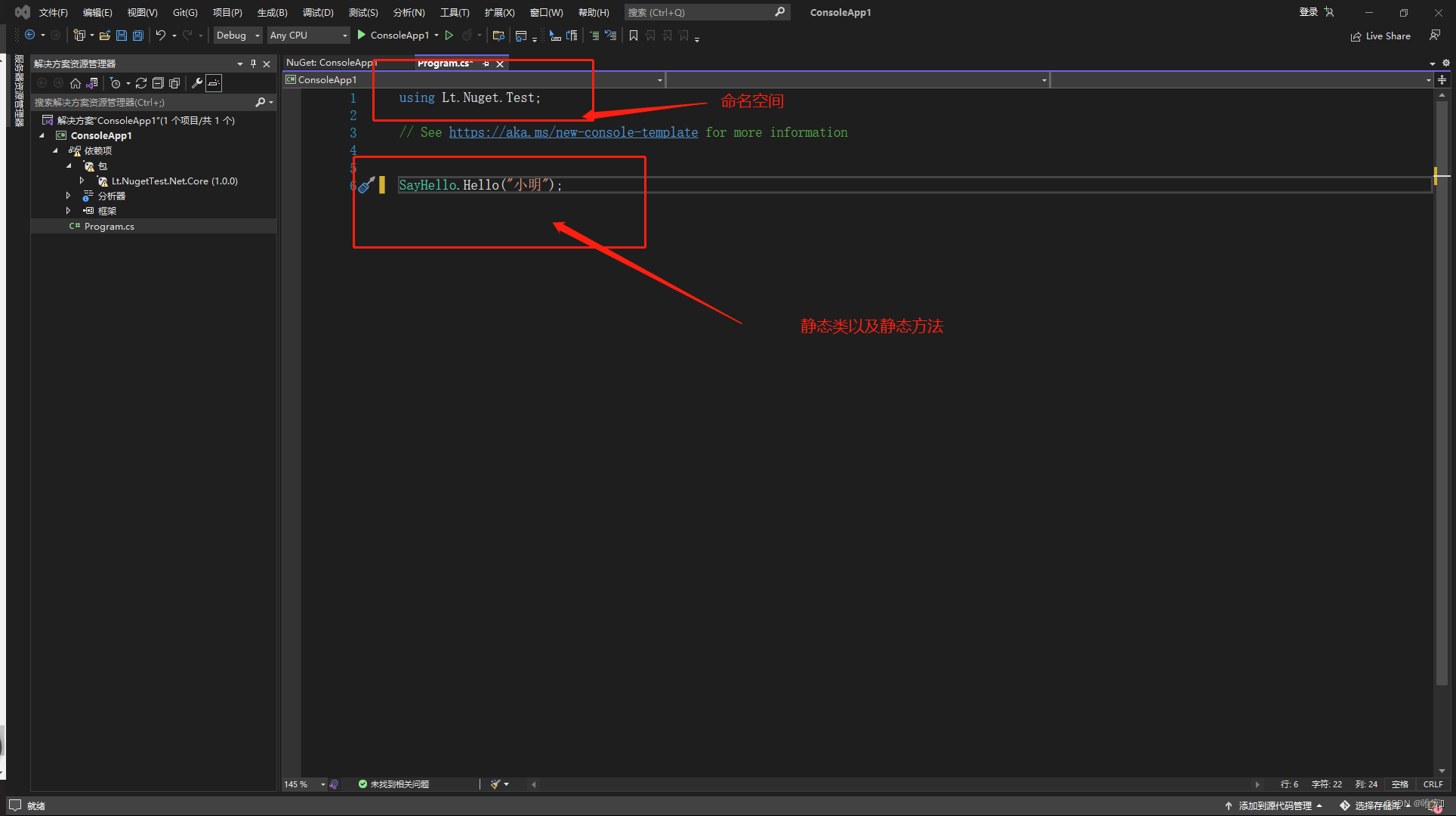Open the 生成(B) Build menu
1456x816 pixels.
[x=272, y=12]
